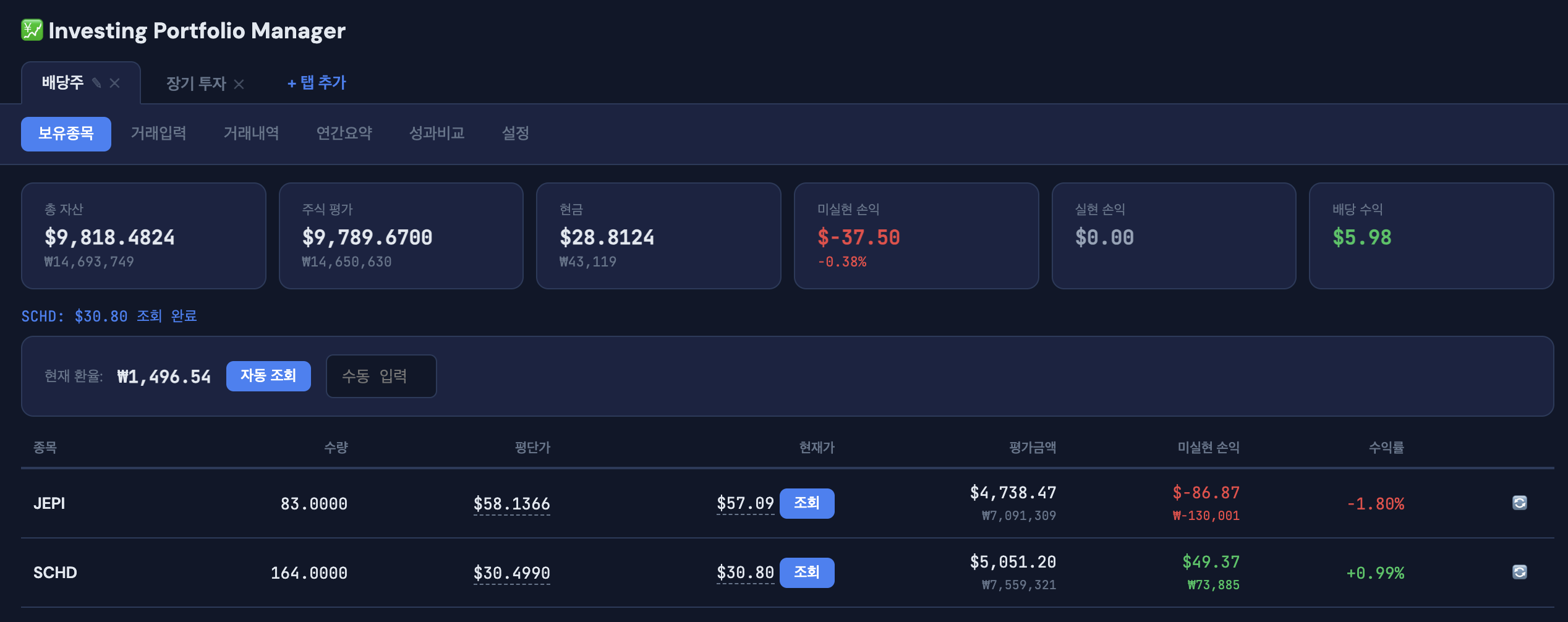
Task: Click the refresh icon in the SCHD row
Action: coord(1519,573)
